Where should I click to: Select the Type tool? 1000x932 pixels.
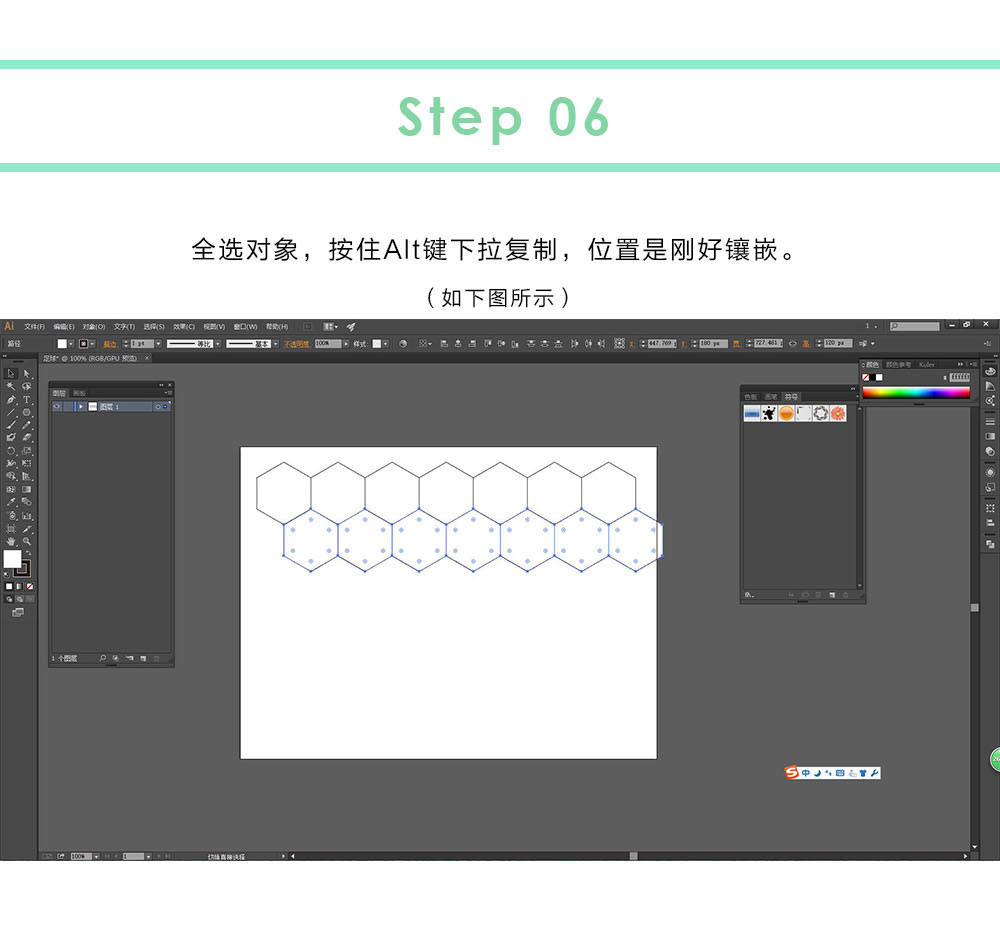tap(27, 400)
